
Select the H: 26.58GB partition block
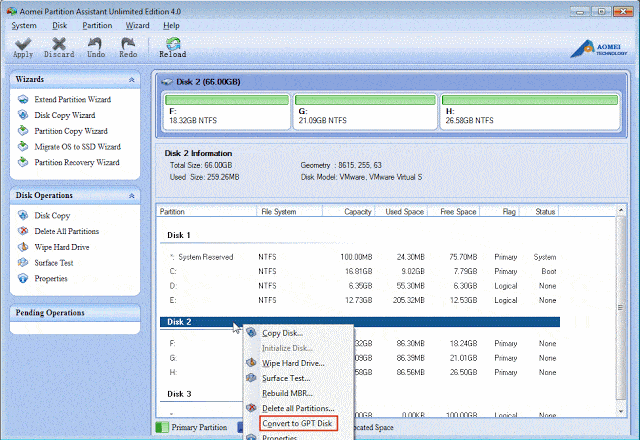tap(530, 111)
